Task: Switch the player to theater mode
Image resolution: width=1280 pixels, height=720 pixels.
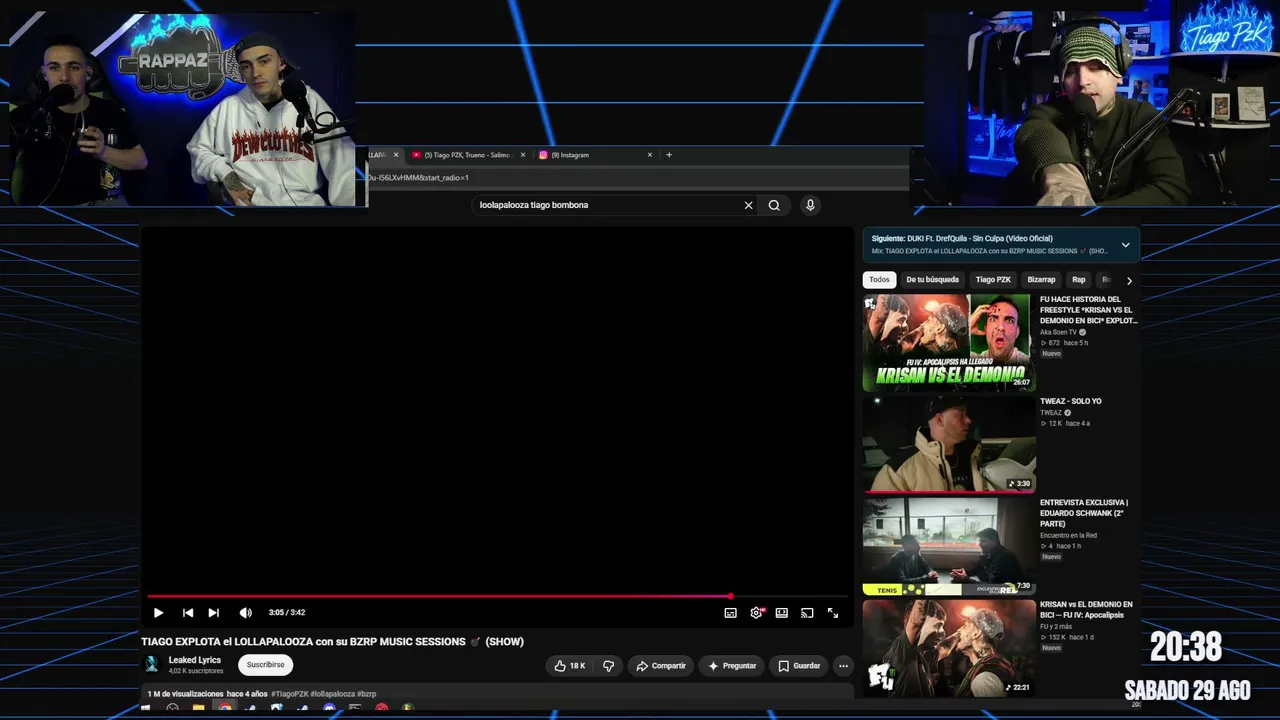Action: click(x=781, y=613)
